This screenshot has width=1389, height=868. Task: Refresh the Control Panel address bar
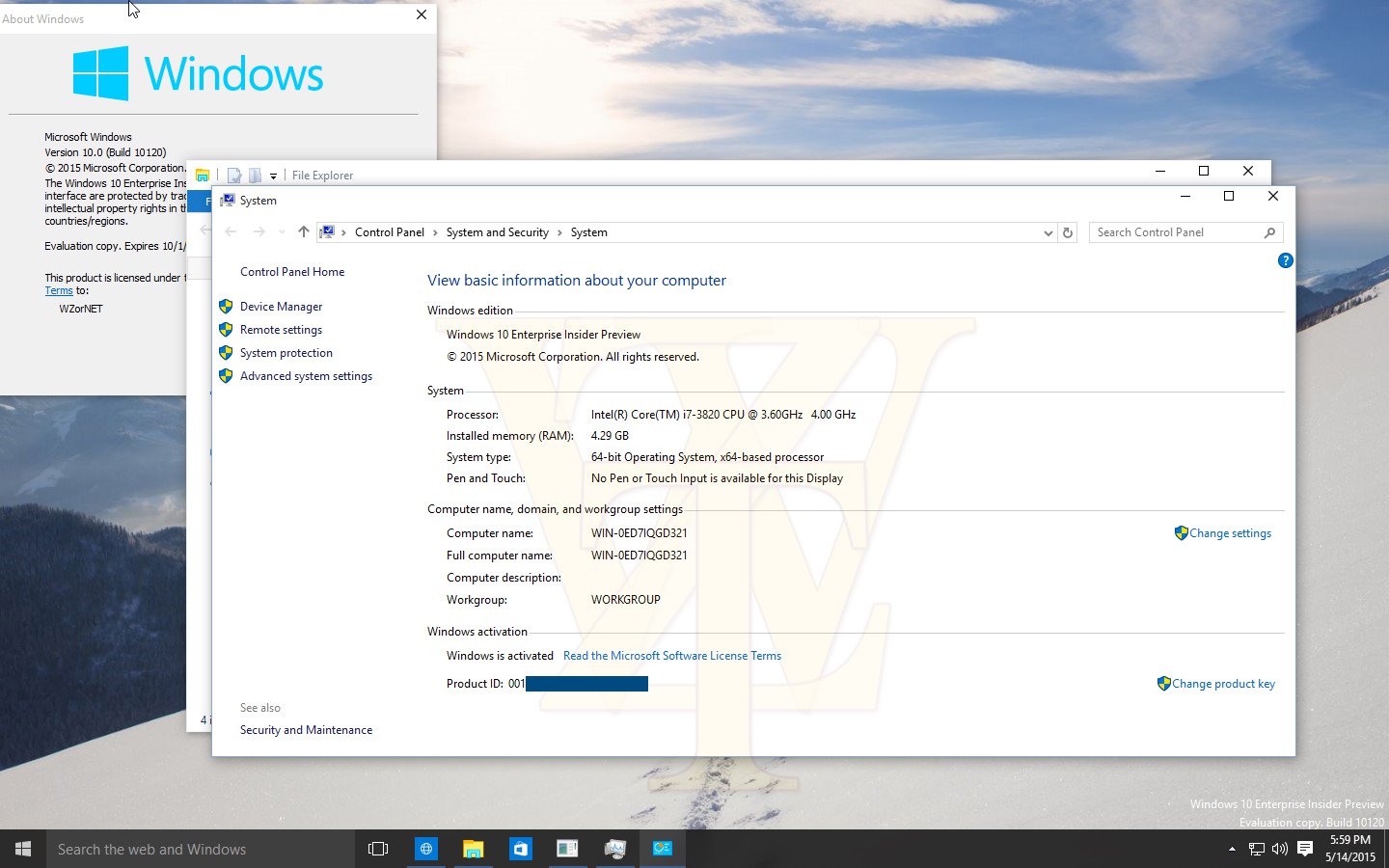click(1068, 232)
